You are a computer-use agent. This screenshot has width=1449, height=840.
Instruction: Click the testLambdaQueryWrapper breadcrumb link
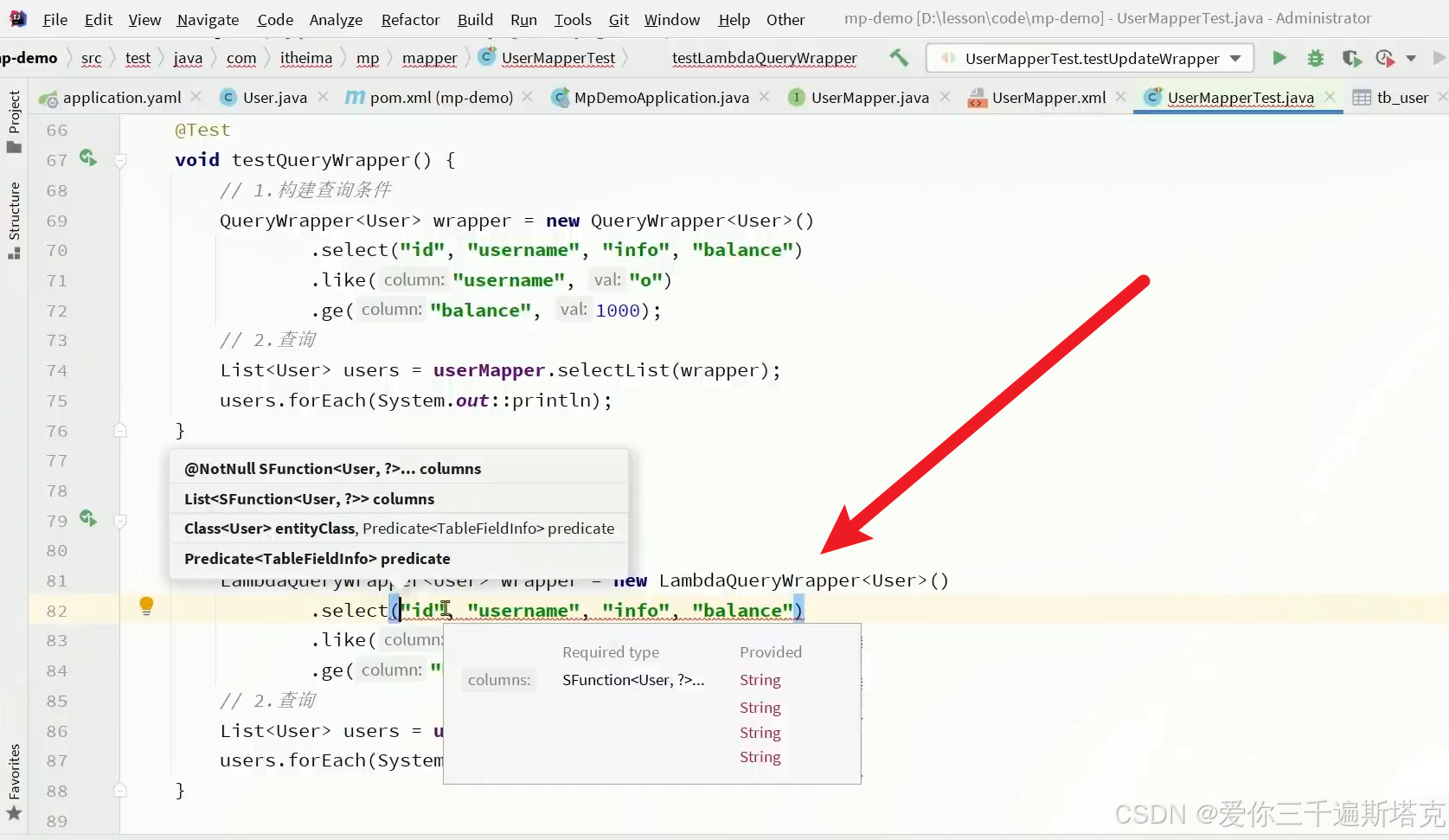(x=763, y=59)
